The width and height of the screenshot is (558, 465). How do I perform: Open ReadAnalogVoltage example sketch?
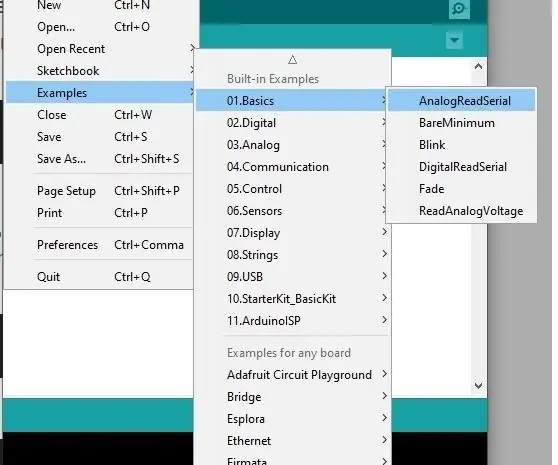[x=462, y=211]
